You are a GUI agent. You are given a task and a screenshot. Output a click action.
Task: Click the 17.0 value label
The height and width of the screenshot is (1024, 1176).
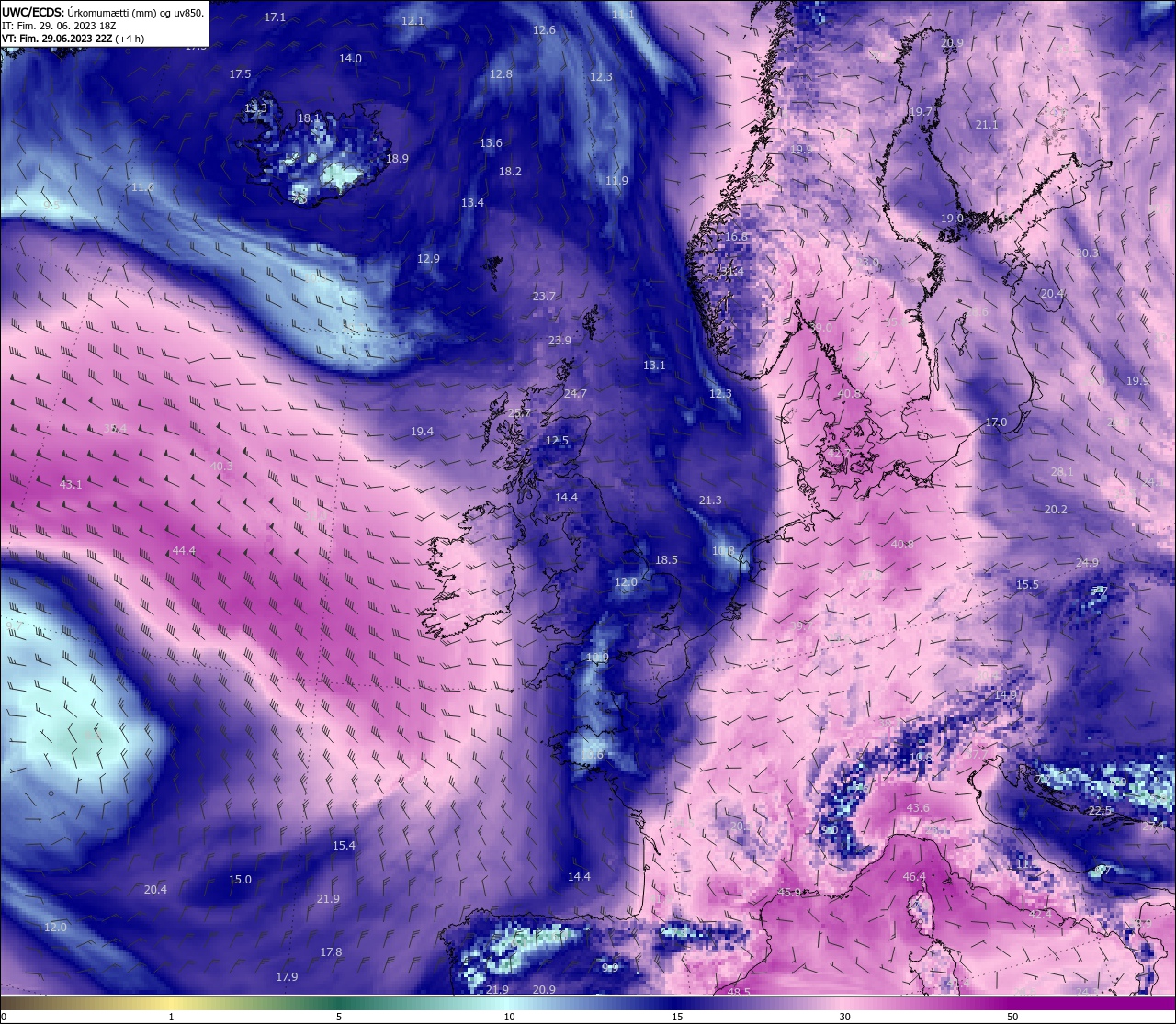coord(996,422)
